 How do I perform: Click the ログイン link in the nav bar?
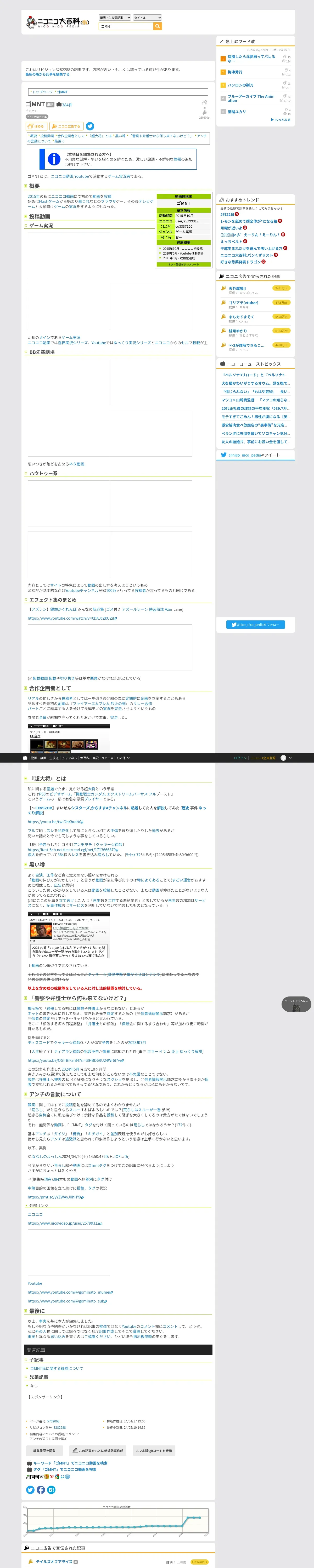(x=240, y=758)
